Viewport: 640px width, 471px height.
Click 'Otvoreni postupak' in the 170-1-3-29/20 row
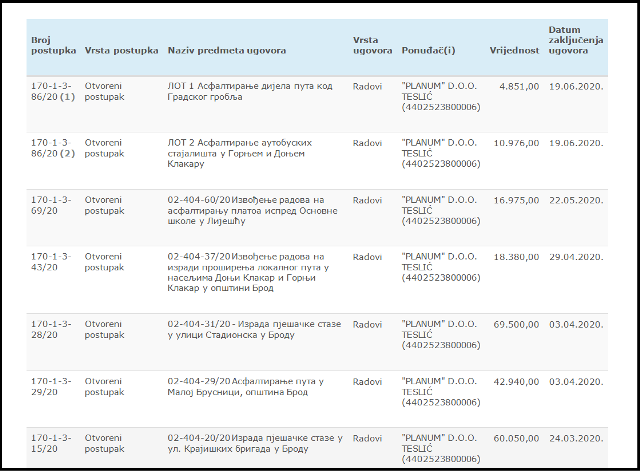tap(104, 387)
